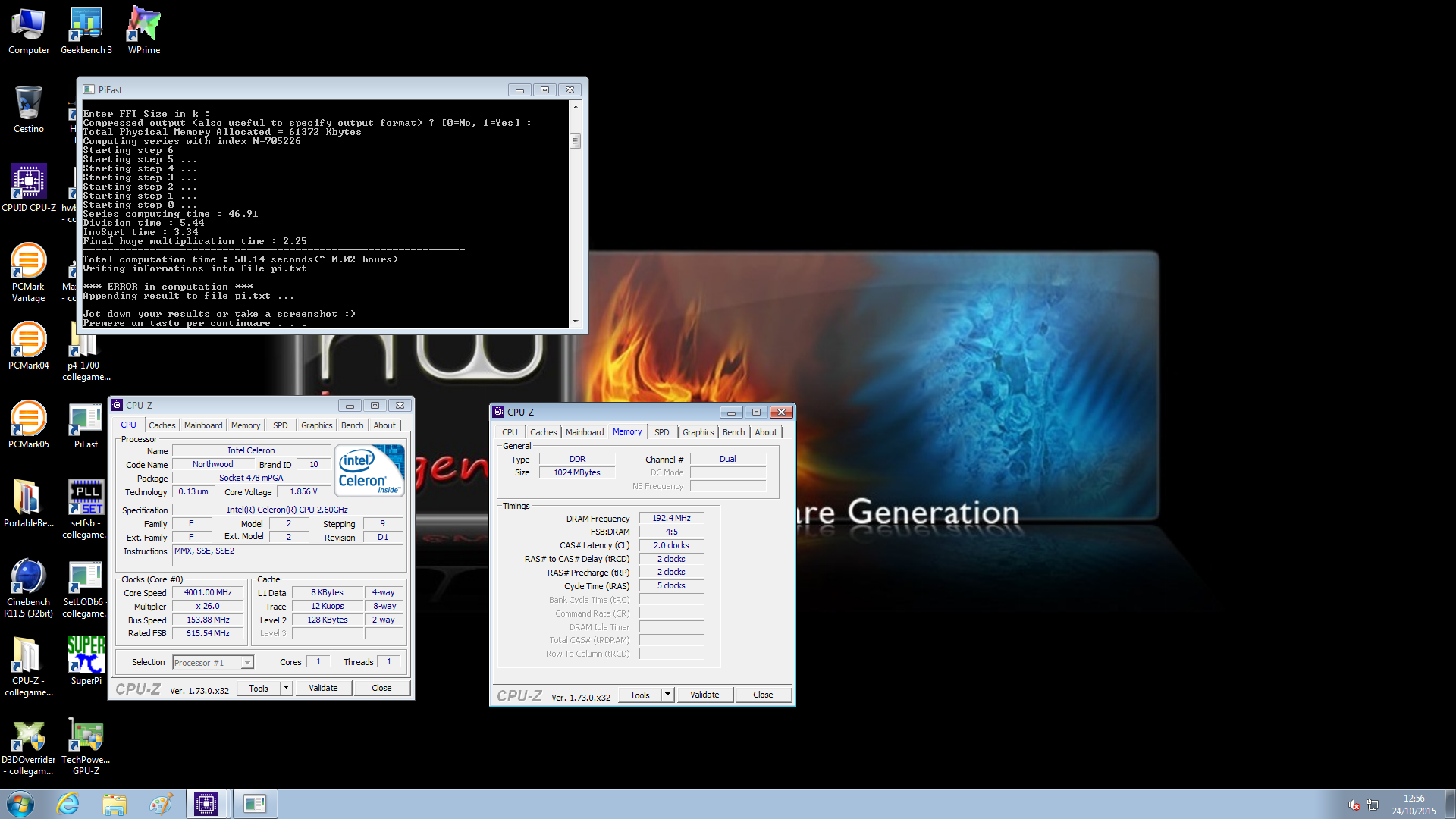Open Memory tab in left CPU-Z window

(246, 425)
